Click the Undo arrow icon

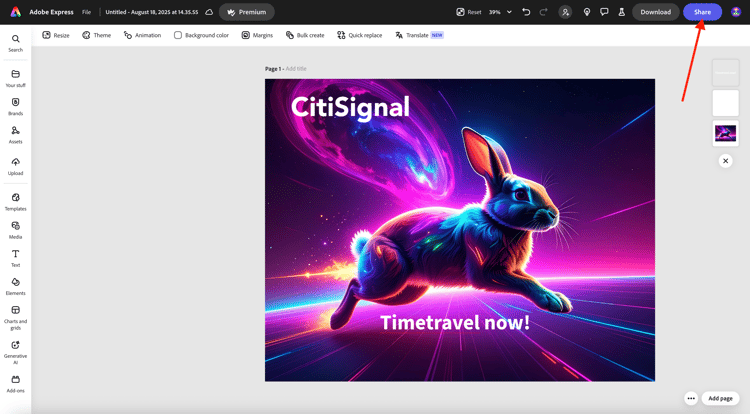tap(526, 12)
